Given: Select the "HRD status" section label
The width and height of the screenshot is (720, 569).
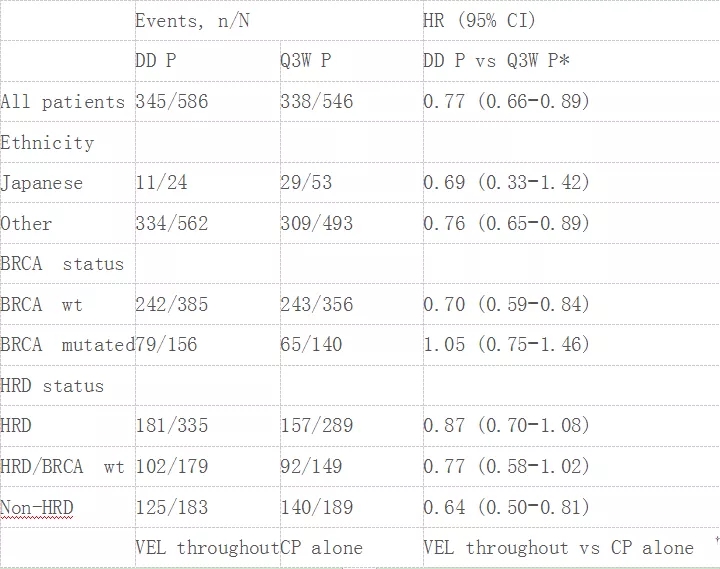Looking at the screenshot, I should point(52,386).
